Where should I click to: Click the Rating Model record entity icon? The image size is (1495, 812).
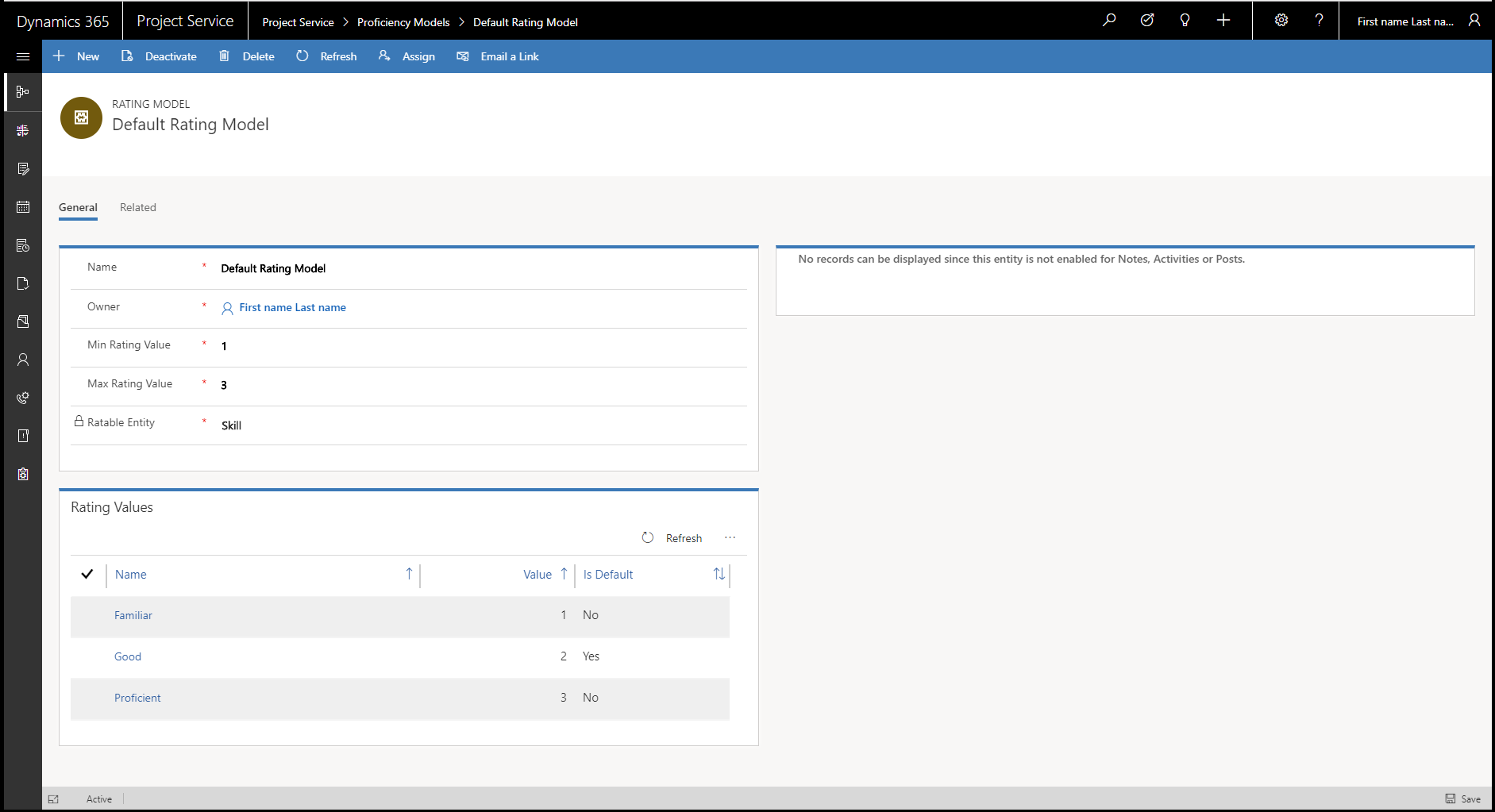(81, 117)
